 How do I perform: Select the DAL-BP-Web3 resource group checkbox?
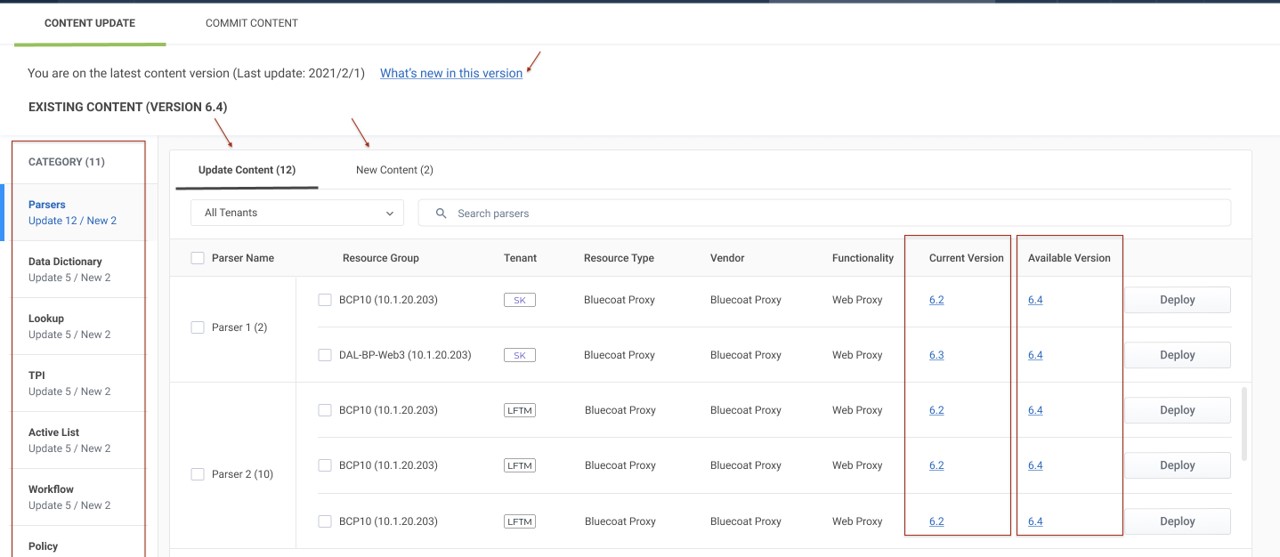[x=325, y=355]
